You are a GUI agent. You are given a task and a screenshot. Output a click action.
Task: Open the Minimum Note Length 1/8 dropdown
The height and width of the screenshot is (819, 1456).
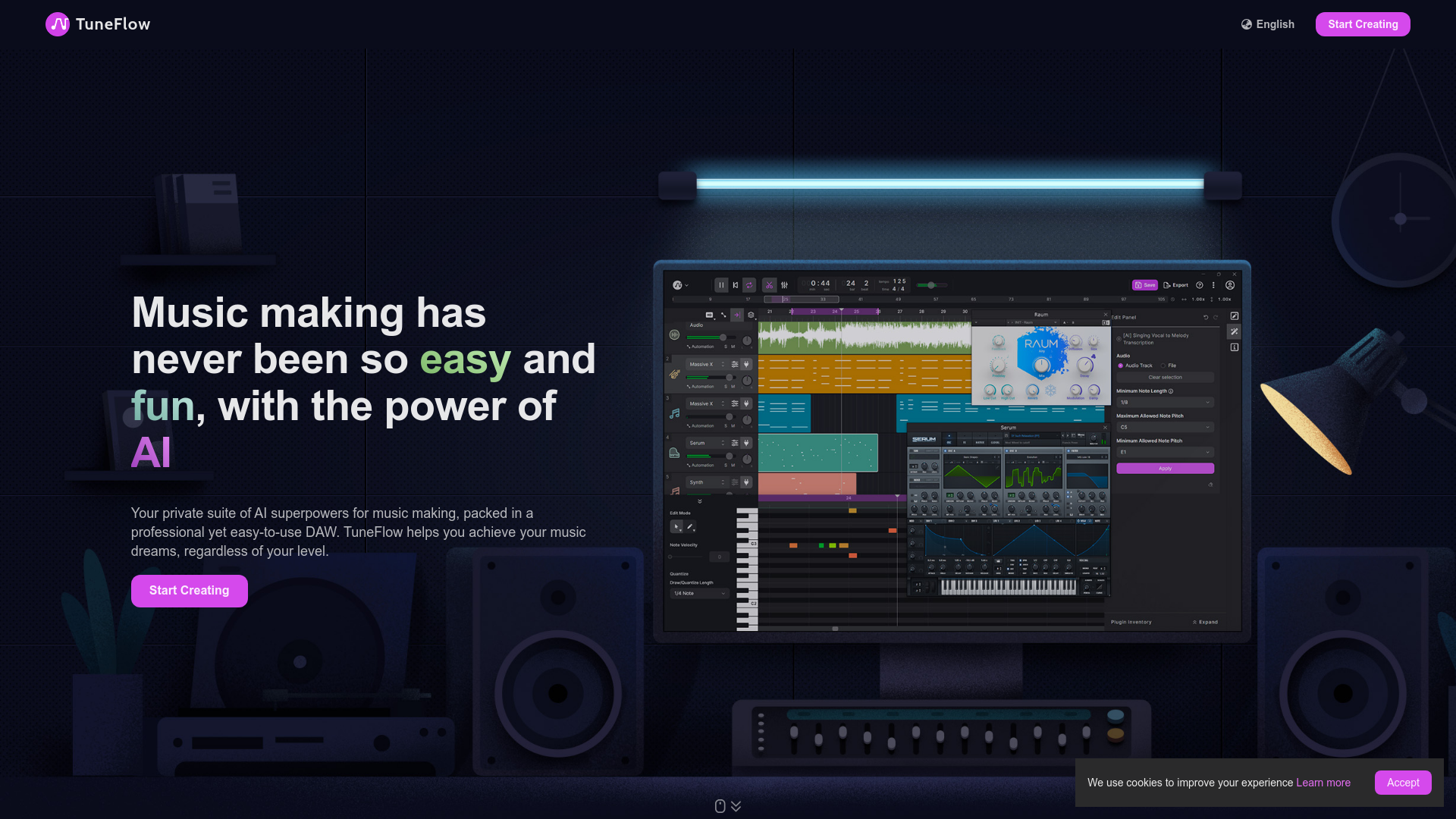pyautogui.click(x=1165, y=402)
